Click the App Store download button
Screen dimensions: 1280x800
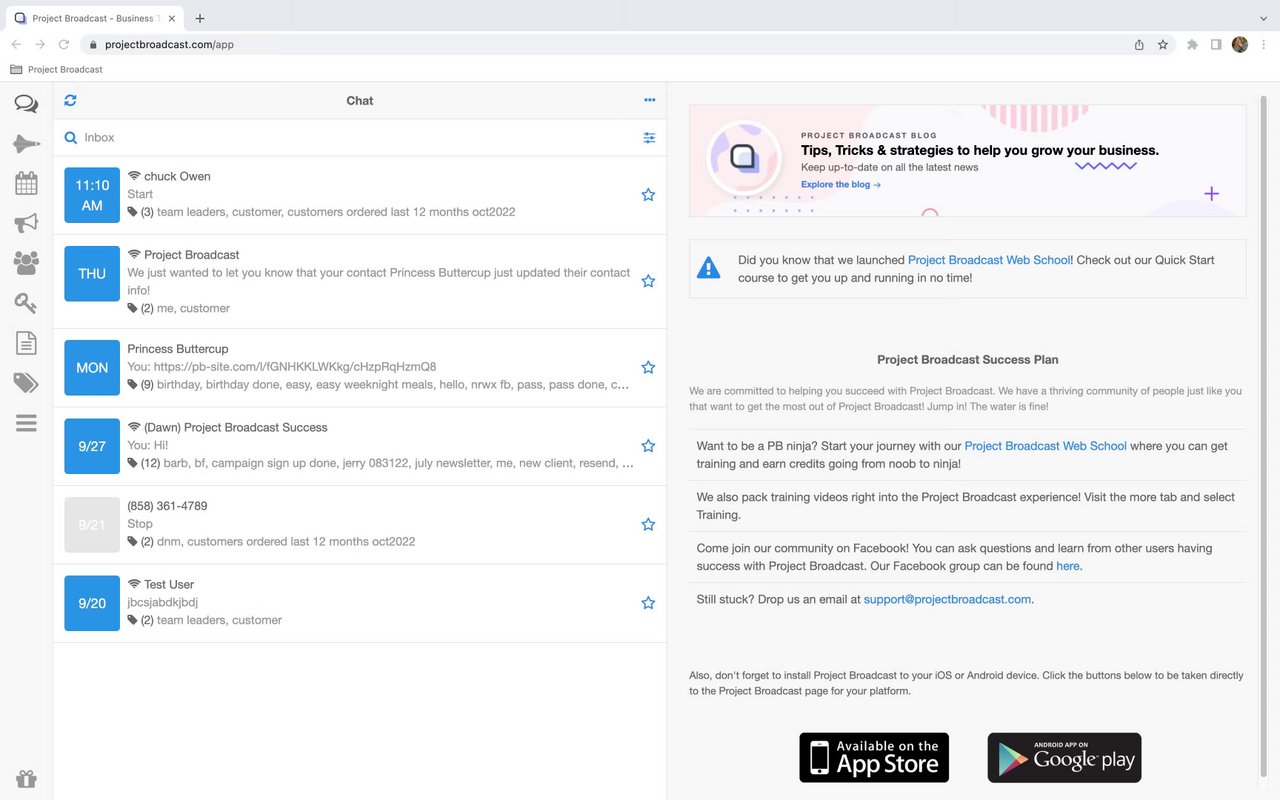[874, 757]
